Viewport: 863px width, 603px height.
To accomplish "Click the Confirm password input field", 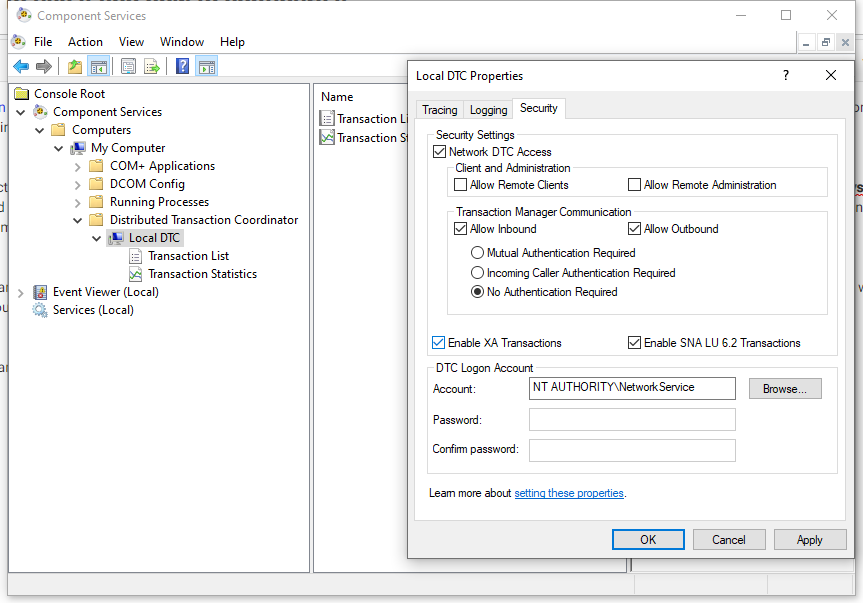I will pyautogui.click(x=632, y=450).
